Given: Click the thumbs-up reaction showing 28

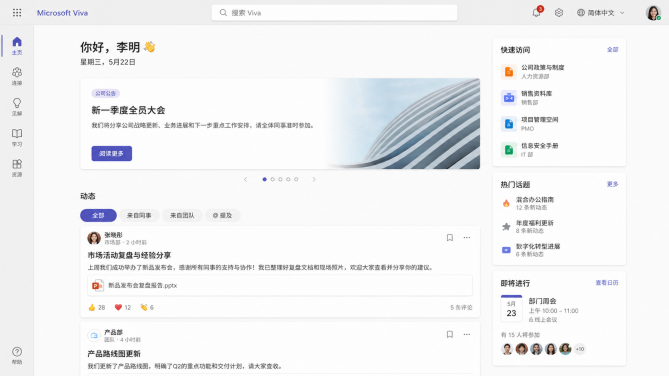Looking at the screenshot, I should 97,307.
